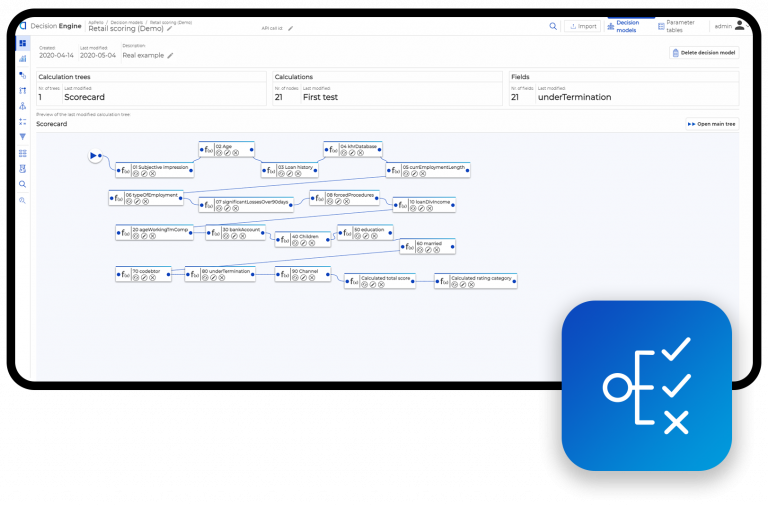The height and width of the screenshot is (506, 768).
Task: Click the search magnifier in top bar
Action: tap(553, 26)
